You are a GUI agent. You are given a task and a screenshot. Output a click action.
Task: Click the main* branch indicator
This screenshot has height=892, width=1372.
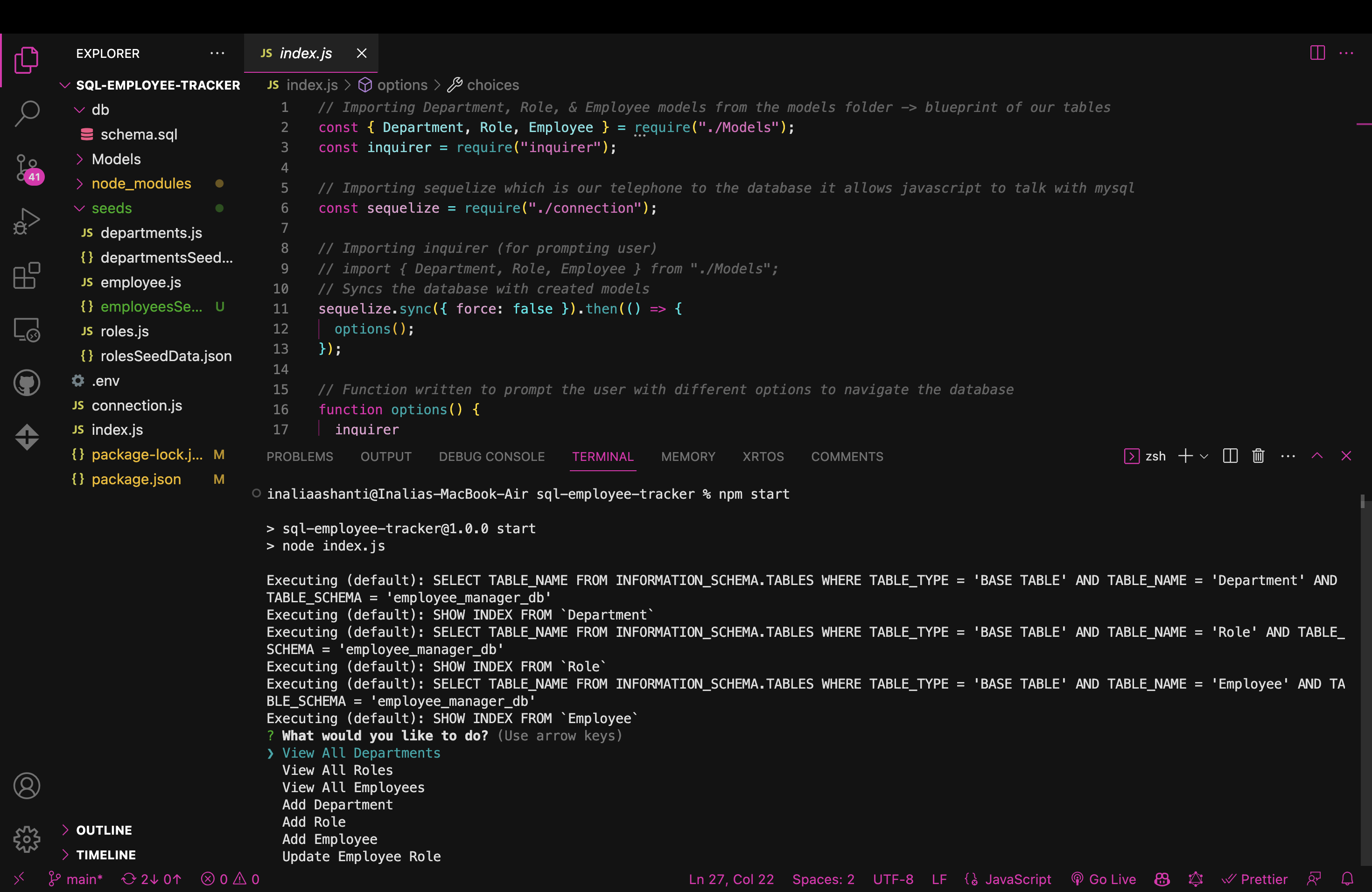[76, 879]
